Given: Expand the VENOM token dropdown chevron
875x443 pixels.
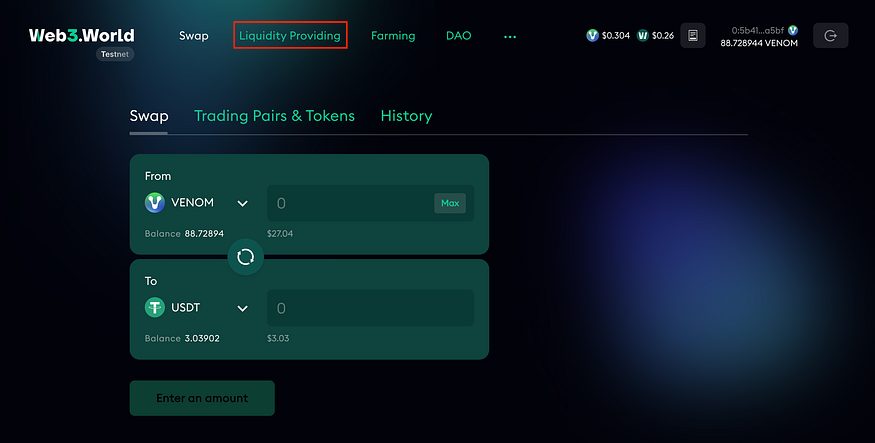Looking at the screenshot, I should tap(242, 203).
